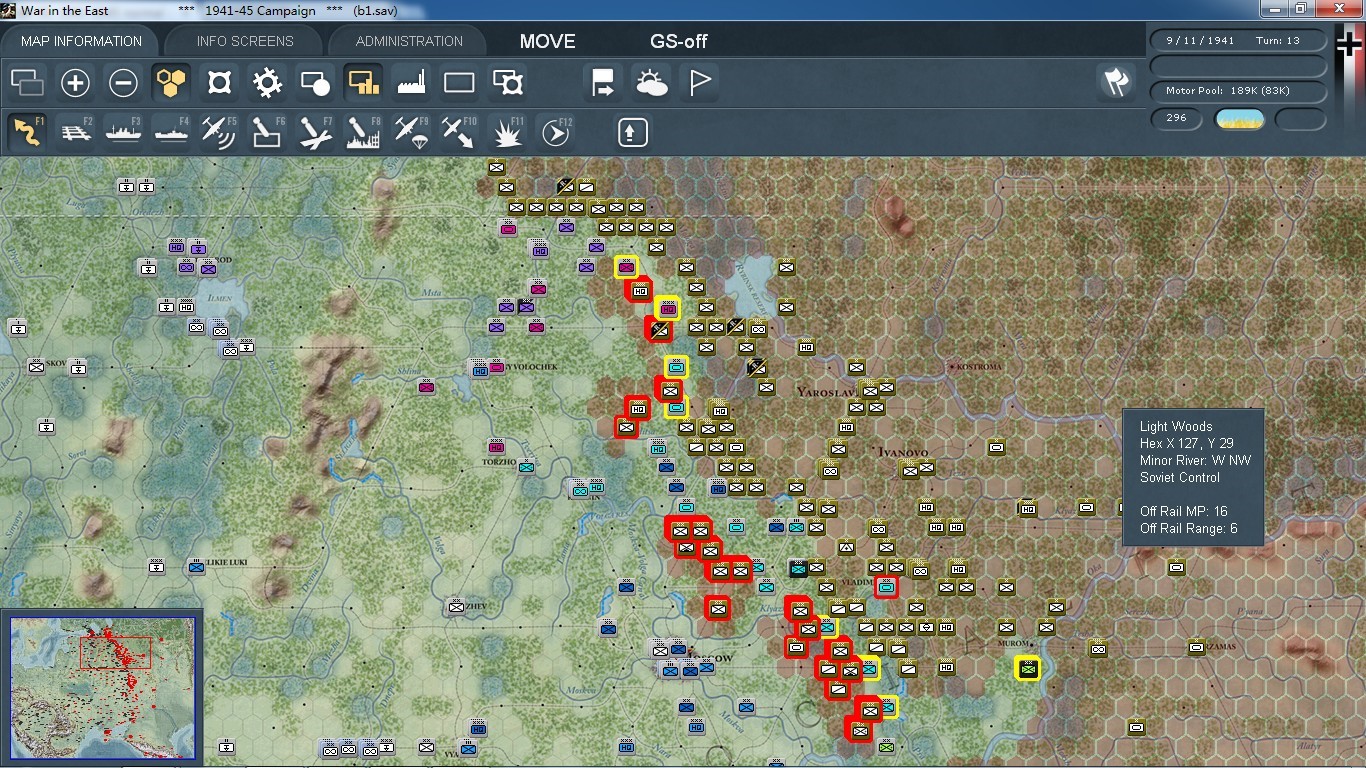Toggle the rectangle-with-circle map icon

[x=315, y=83]
